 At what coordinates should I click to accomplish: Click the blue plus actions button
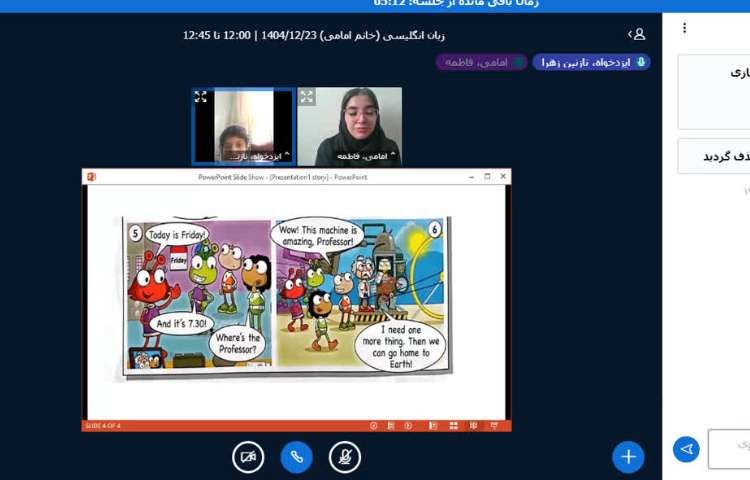pyautogui.click(x=628, y=457)
